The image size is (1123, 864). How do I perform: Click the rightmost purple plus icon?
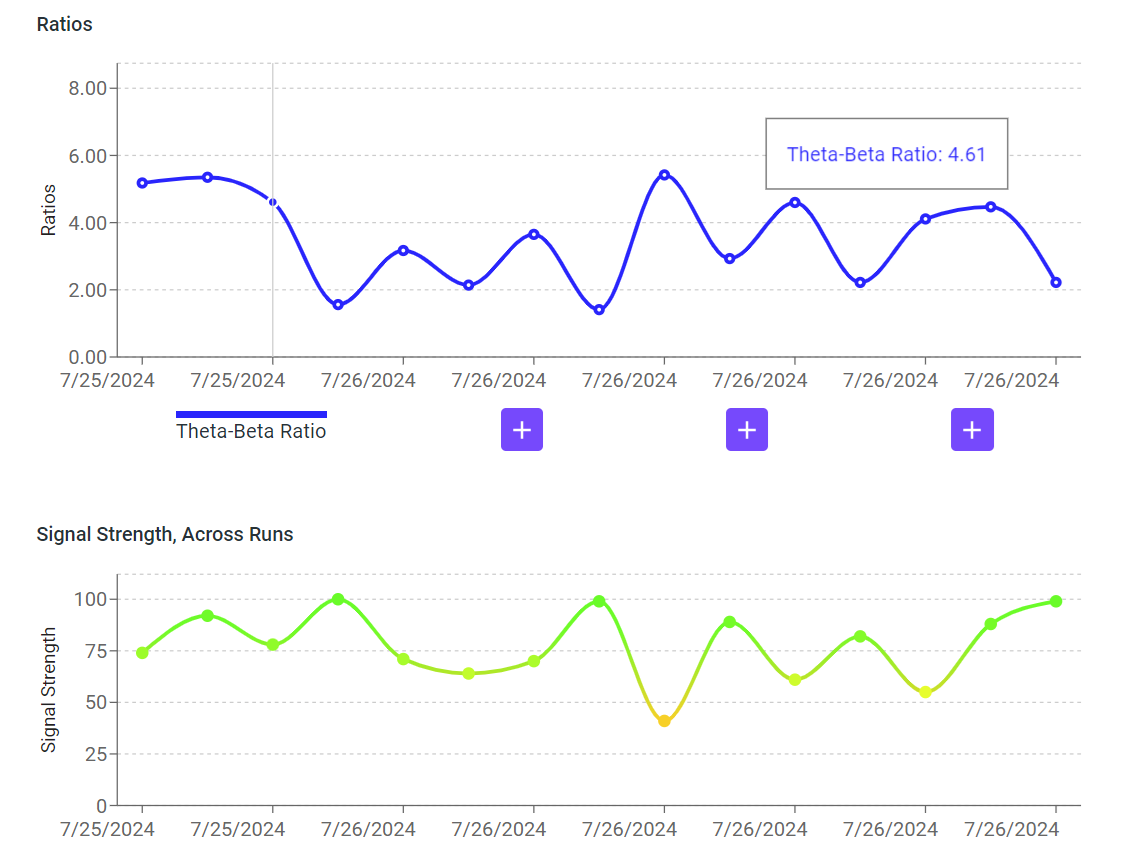click(972, 429)
